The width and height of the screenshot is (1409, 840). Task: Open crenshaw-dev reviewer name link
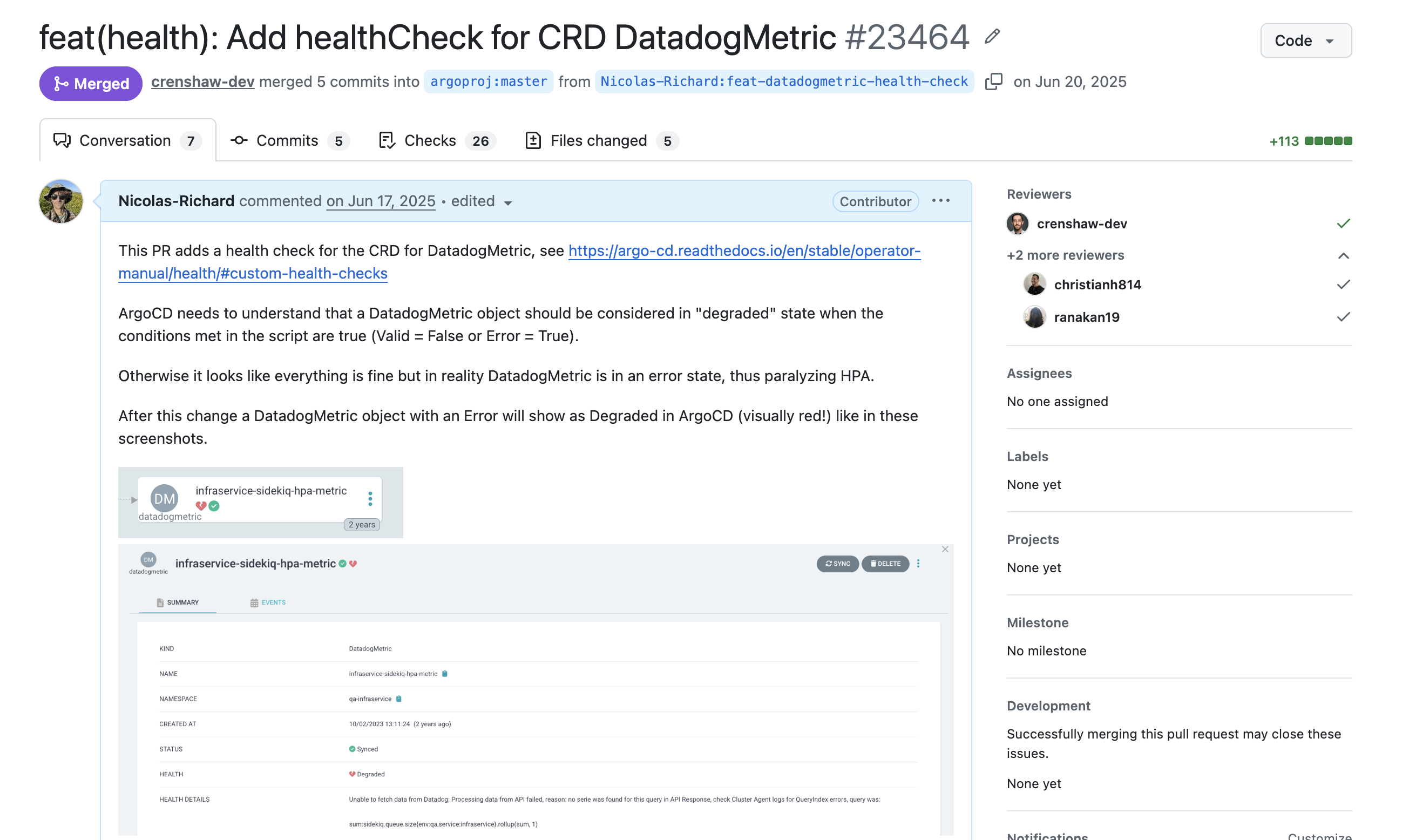[1082, 223]
